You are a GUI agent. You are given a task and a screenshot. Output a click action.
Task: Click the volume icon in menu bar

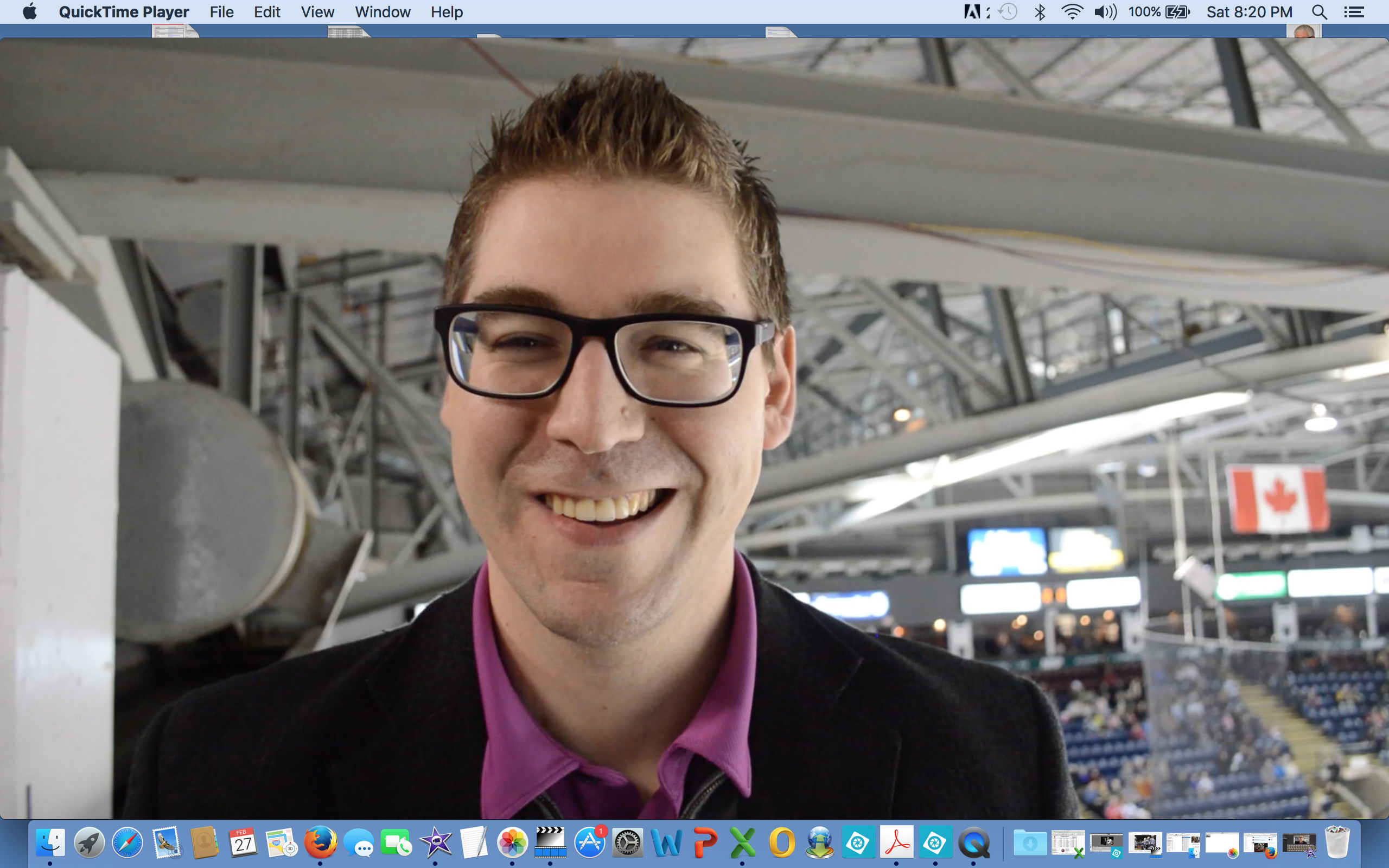point(1104,12)
